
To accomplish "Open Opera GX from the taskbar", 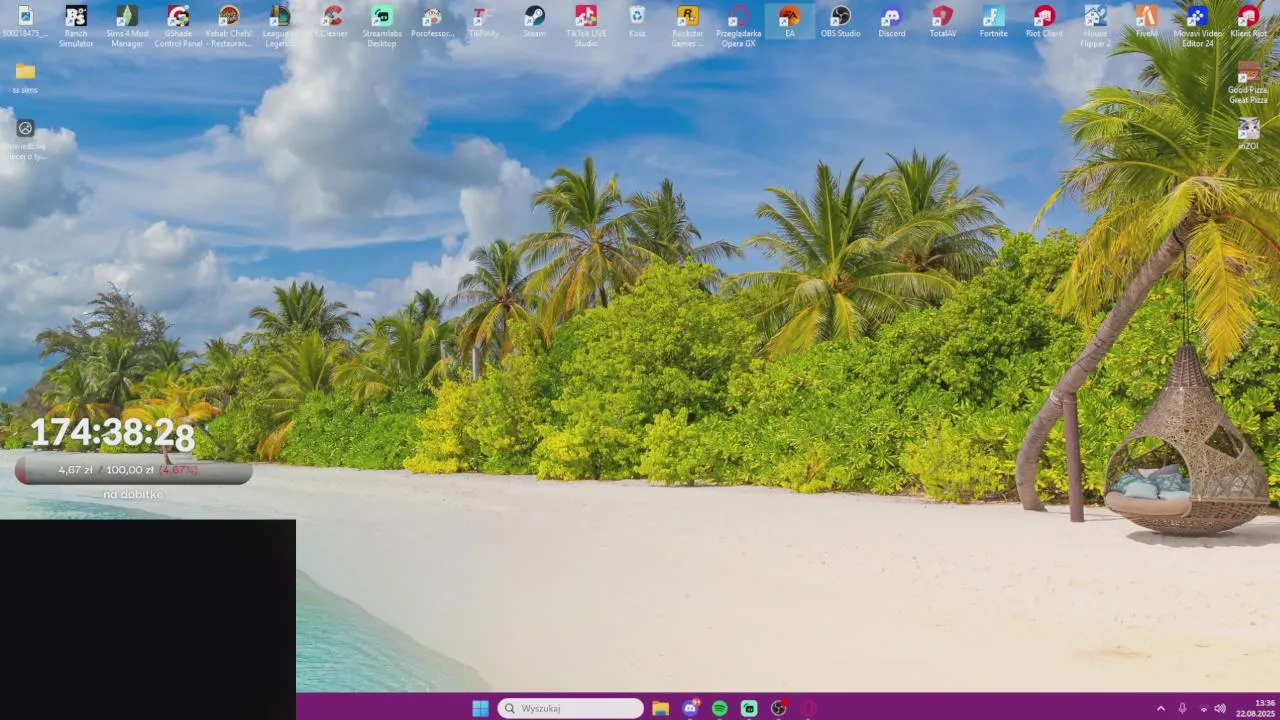I will (808, 708).
